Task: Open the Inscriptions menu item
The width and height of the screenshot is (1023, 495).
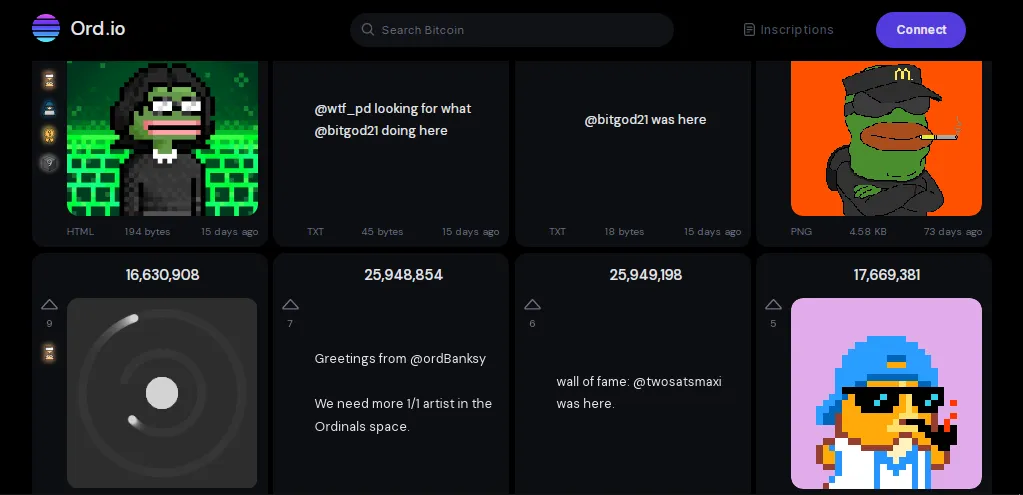Action: tap(789, 29)
